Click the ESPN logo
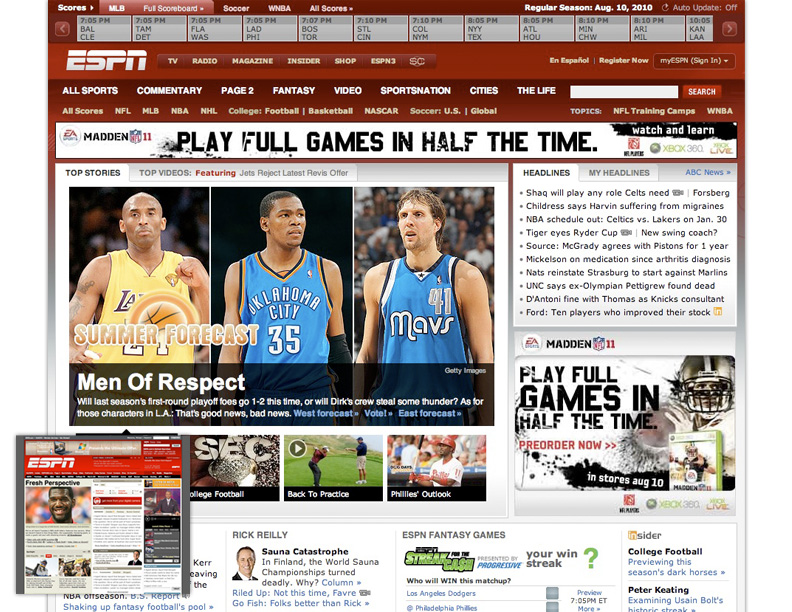 coord(106,60)
